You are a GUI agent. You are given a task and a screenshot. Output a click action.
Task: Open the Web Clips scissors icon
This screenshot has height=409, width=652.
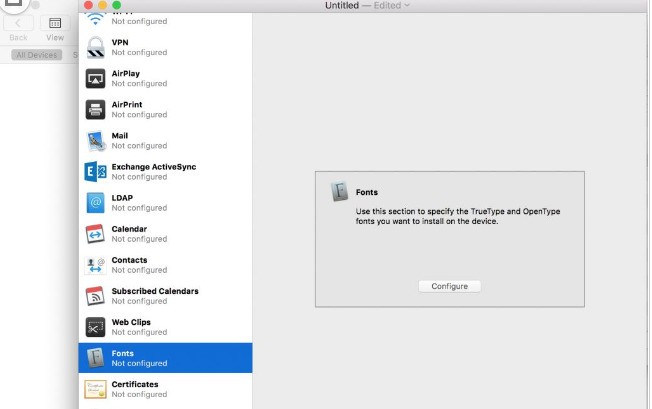(96, 327)
